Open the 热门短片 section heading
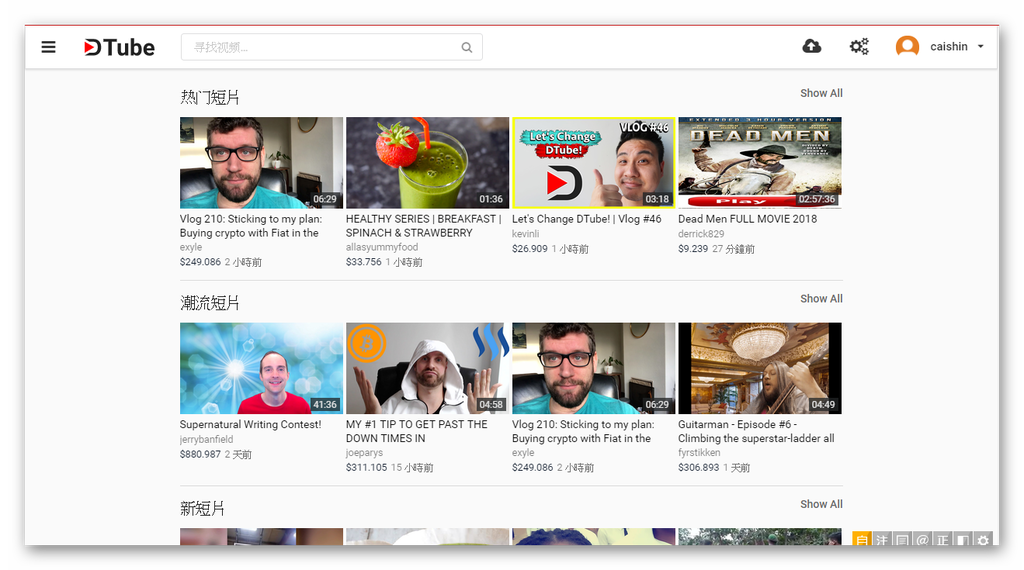 [x=210, y=97]
